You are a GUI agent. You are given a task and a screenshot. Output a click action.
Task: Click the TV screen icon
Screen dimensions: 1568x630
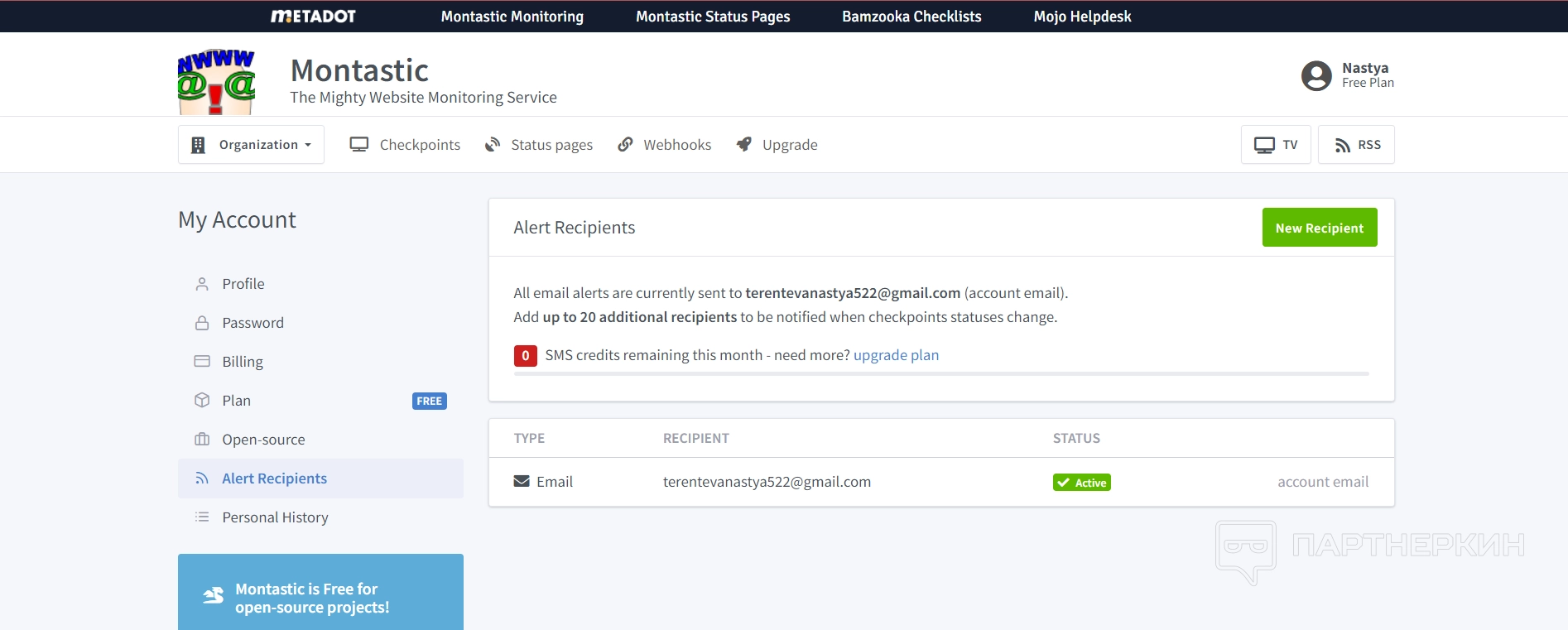point(1264,145)
